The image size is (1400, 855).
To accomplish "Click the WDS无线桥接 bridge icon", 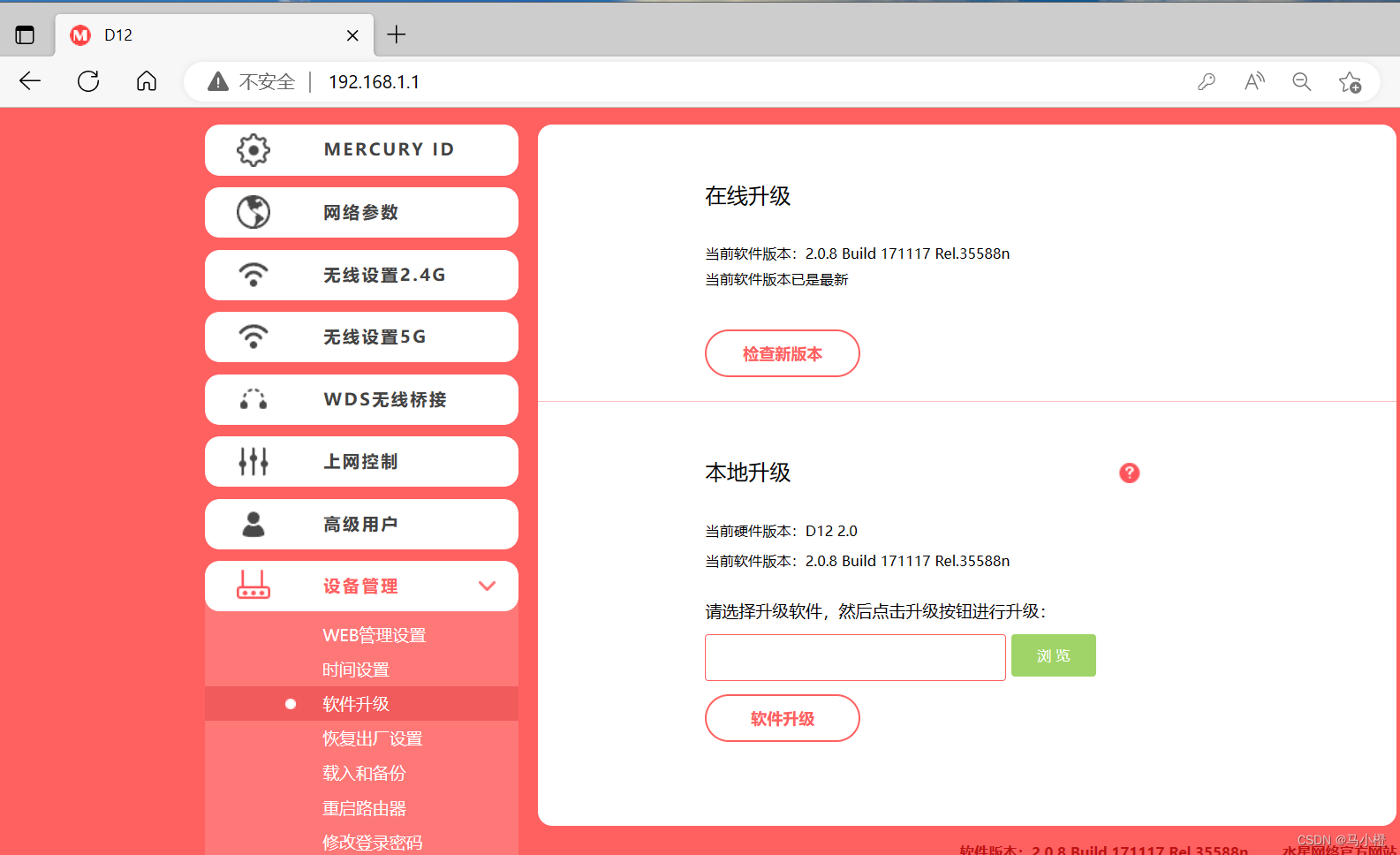I will click(254, 399).
